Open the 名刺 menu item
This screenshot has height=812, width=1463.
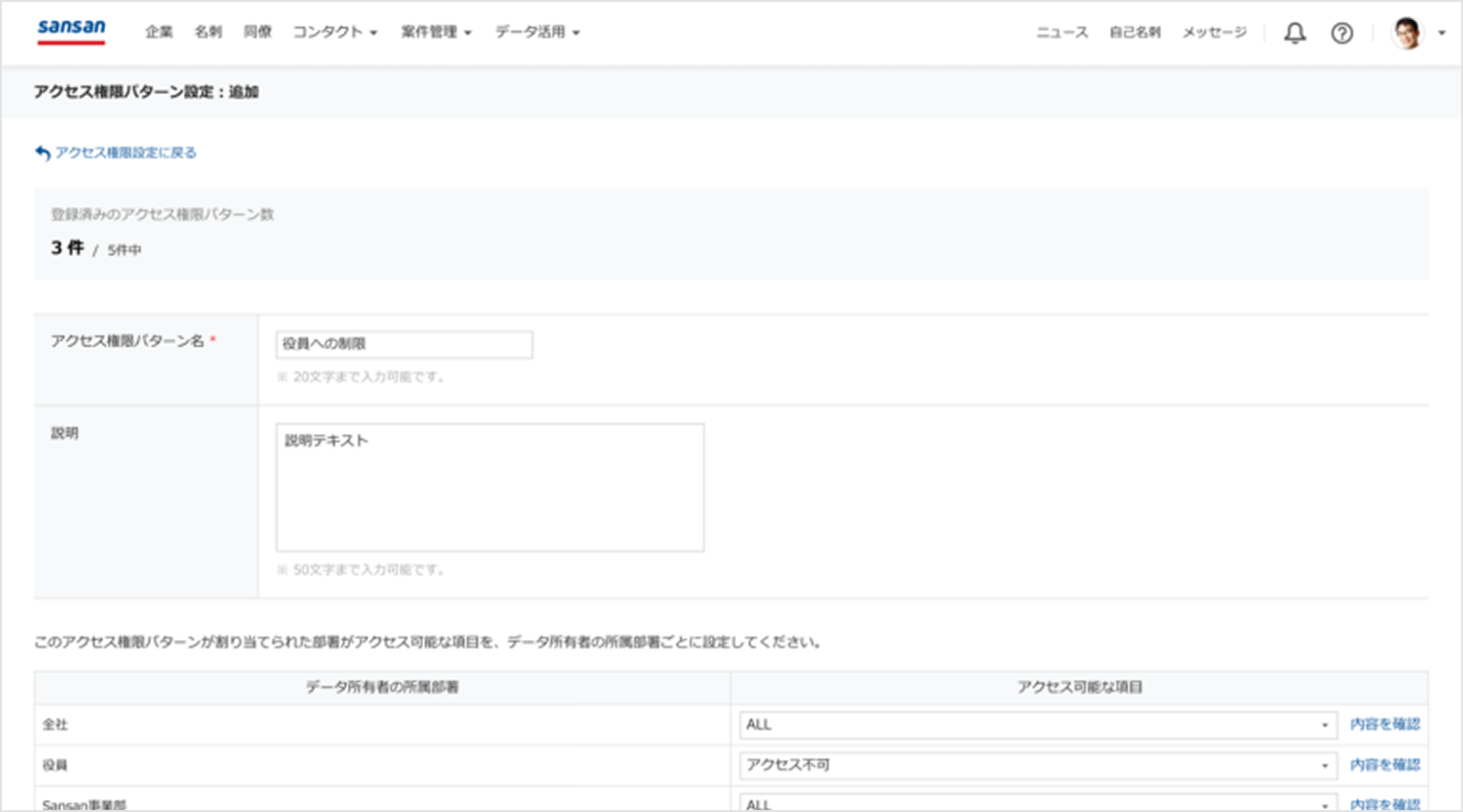tap(208, 32)
